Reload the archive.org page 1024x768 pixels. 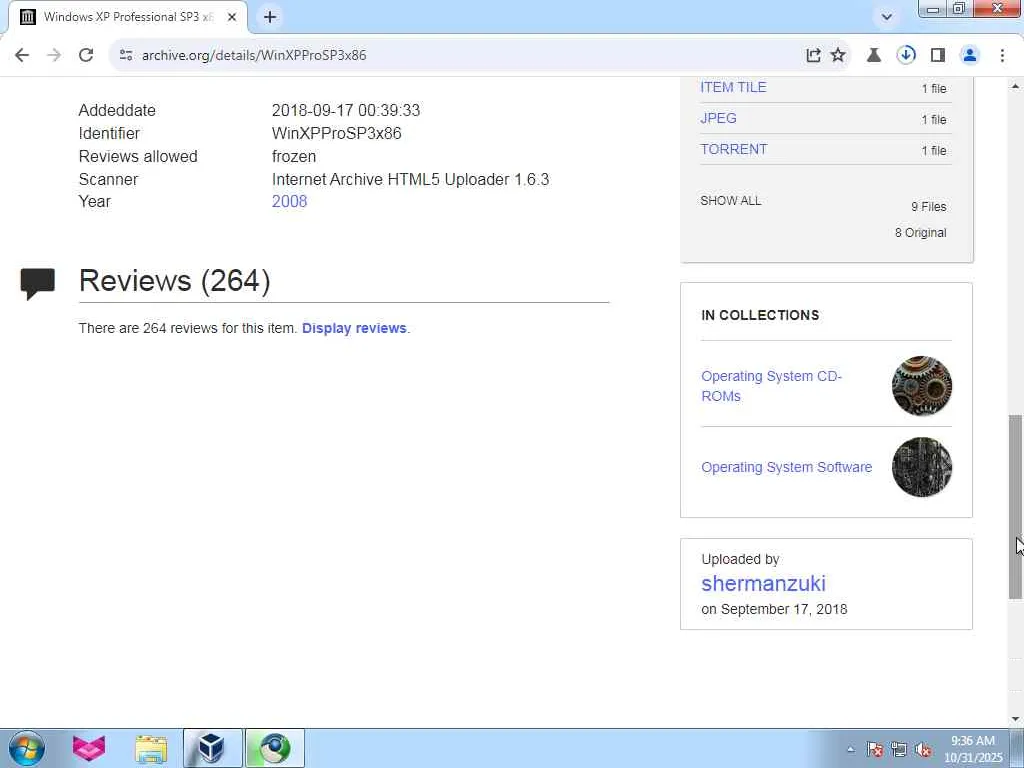coord(86,56)
